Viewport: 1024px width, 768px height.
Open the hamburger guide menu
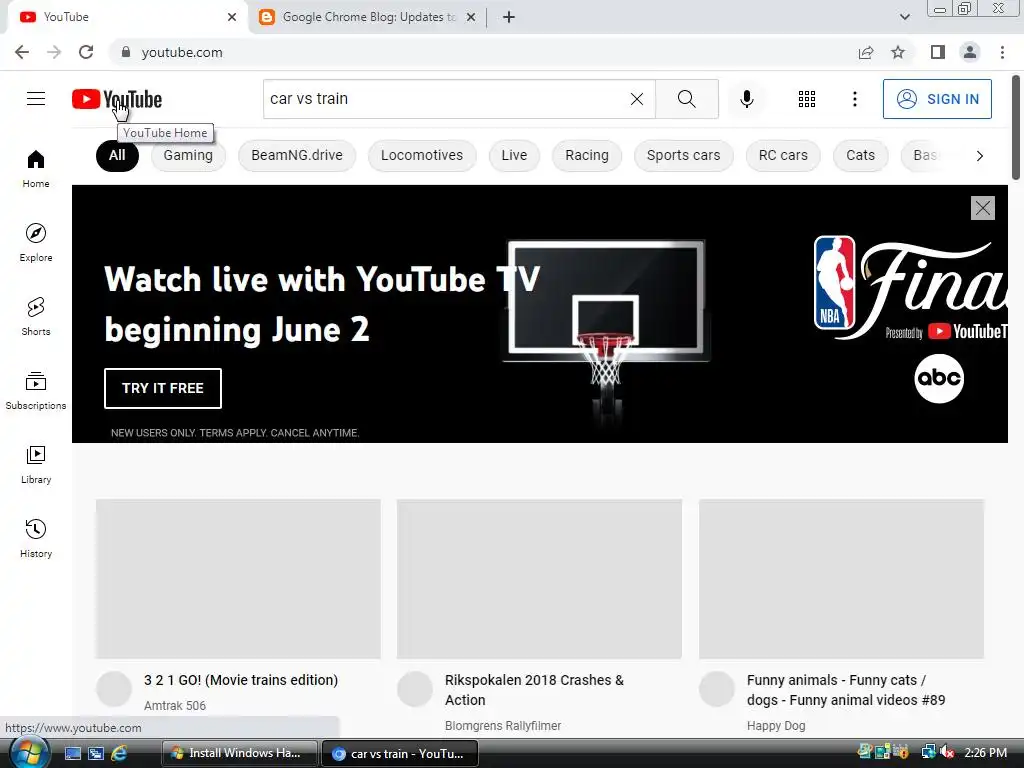click(x=36, y=99)
